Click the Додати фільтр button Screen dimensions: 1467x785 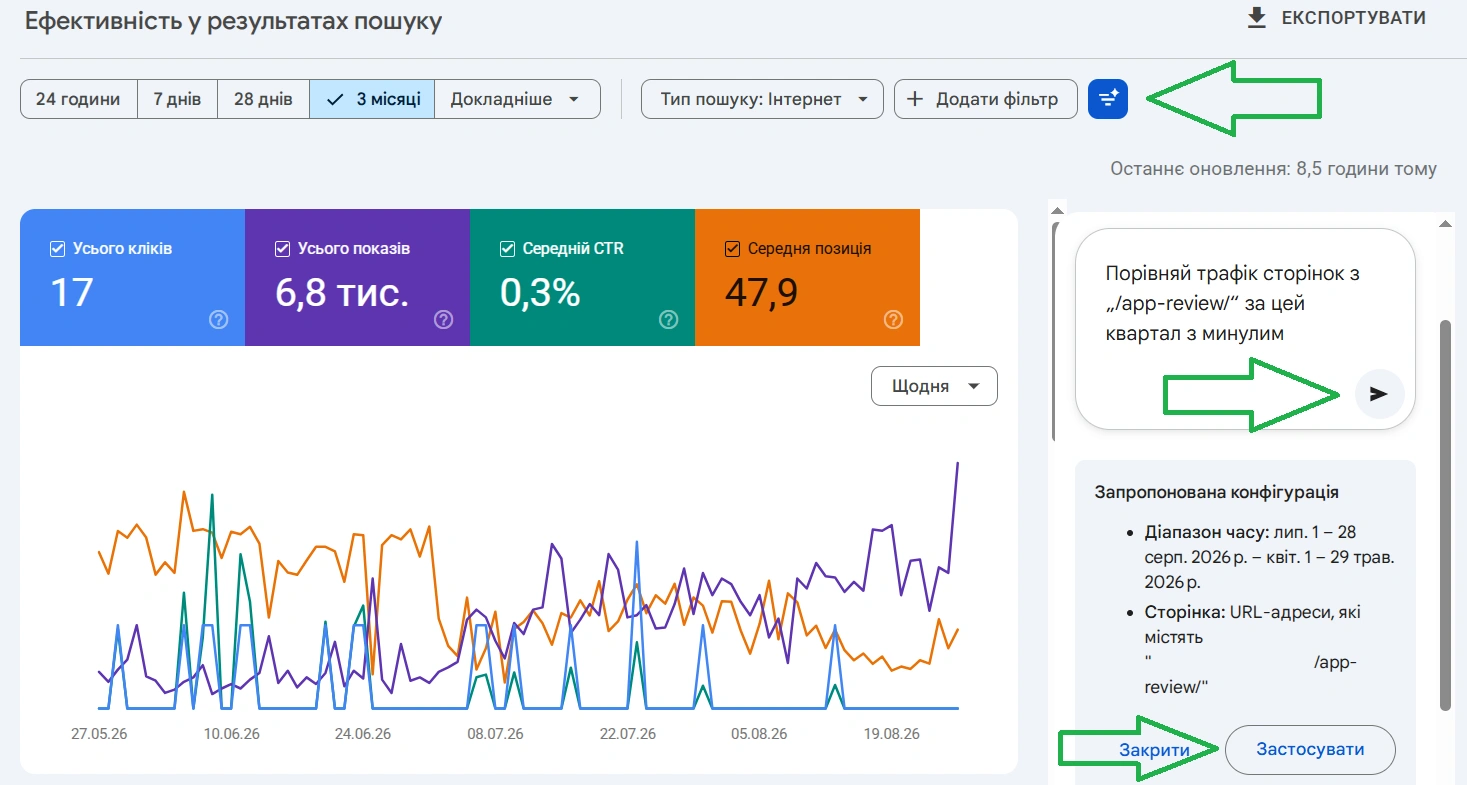[x=985, y=99]
